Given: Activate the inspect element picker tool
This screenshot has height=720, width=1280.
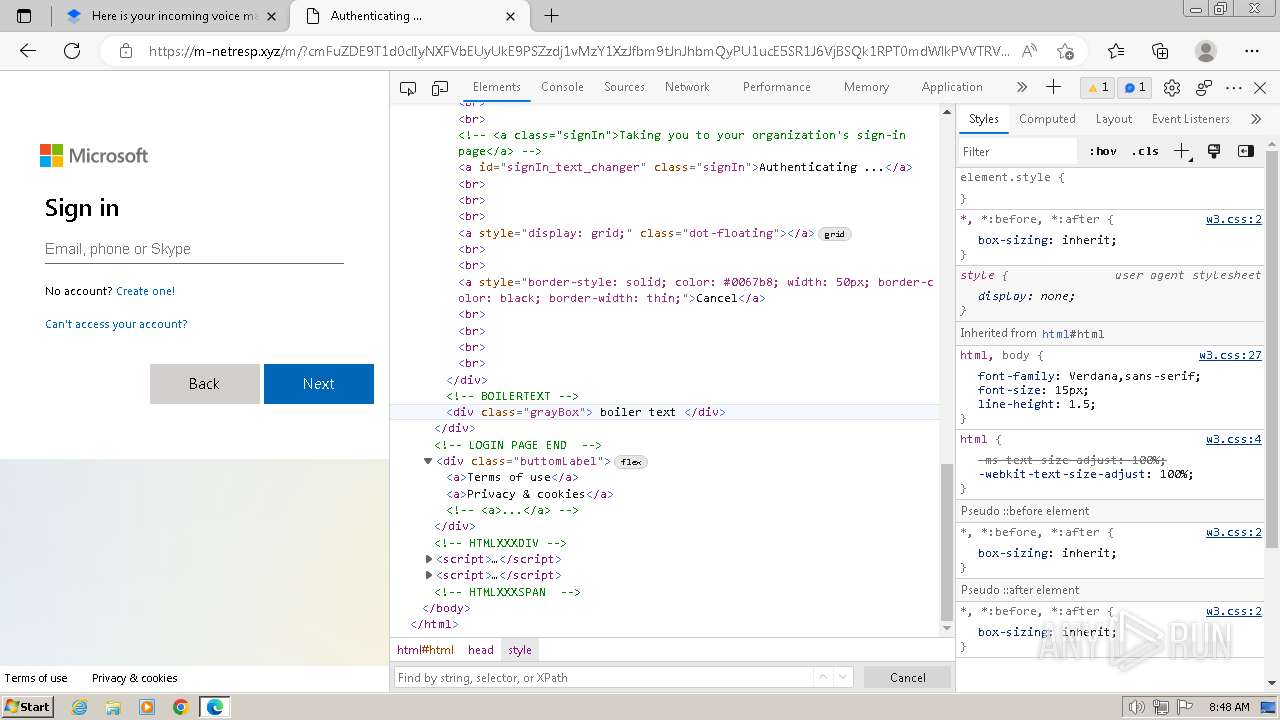Looking at the screenshot, I should tap(407, 88).
